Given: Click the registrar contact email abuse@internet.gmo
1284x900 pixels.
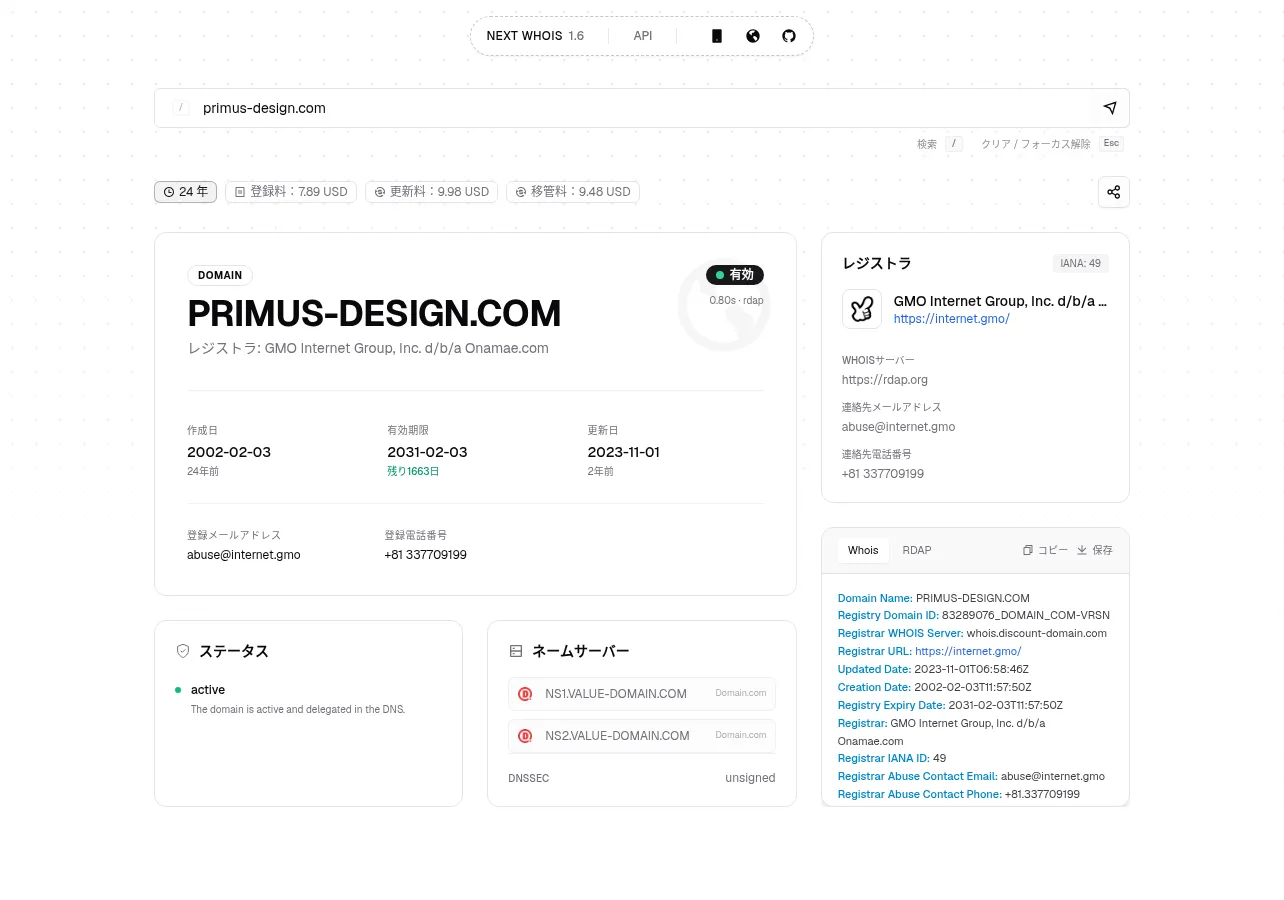Looking at the screenshot, I should pyautogui.click(x=898, y=427).
